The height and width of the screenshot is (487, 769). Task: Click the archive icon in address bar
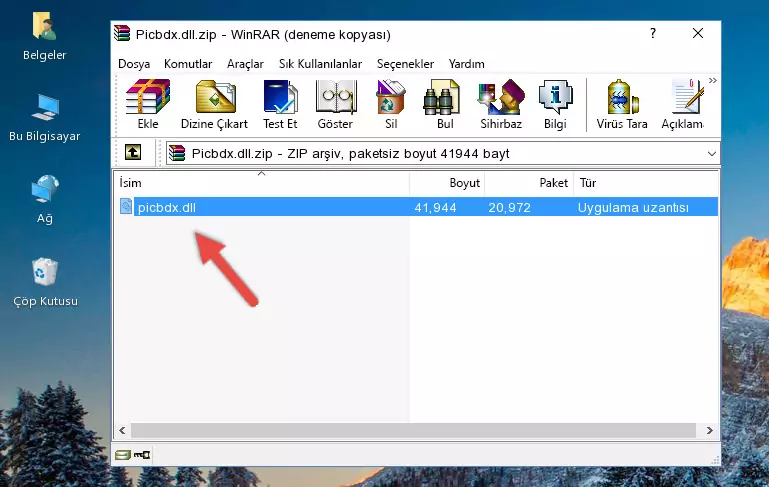(177, 154)
